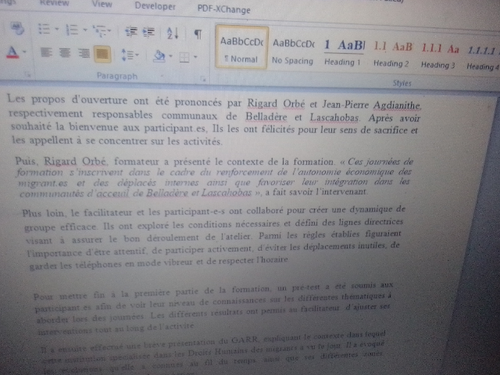This screenshot has width=500, height=375.
Task: Click the Shading paint bucket
Action: tap(159, 56)
